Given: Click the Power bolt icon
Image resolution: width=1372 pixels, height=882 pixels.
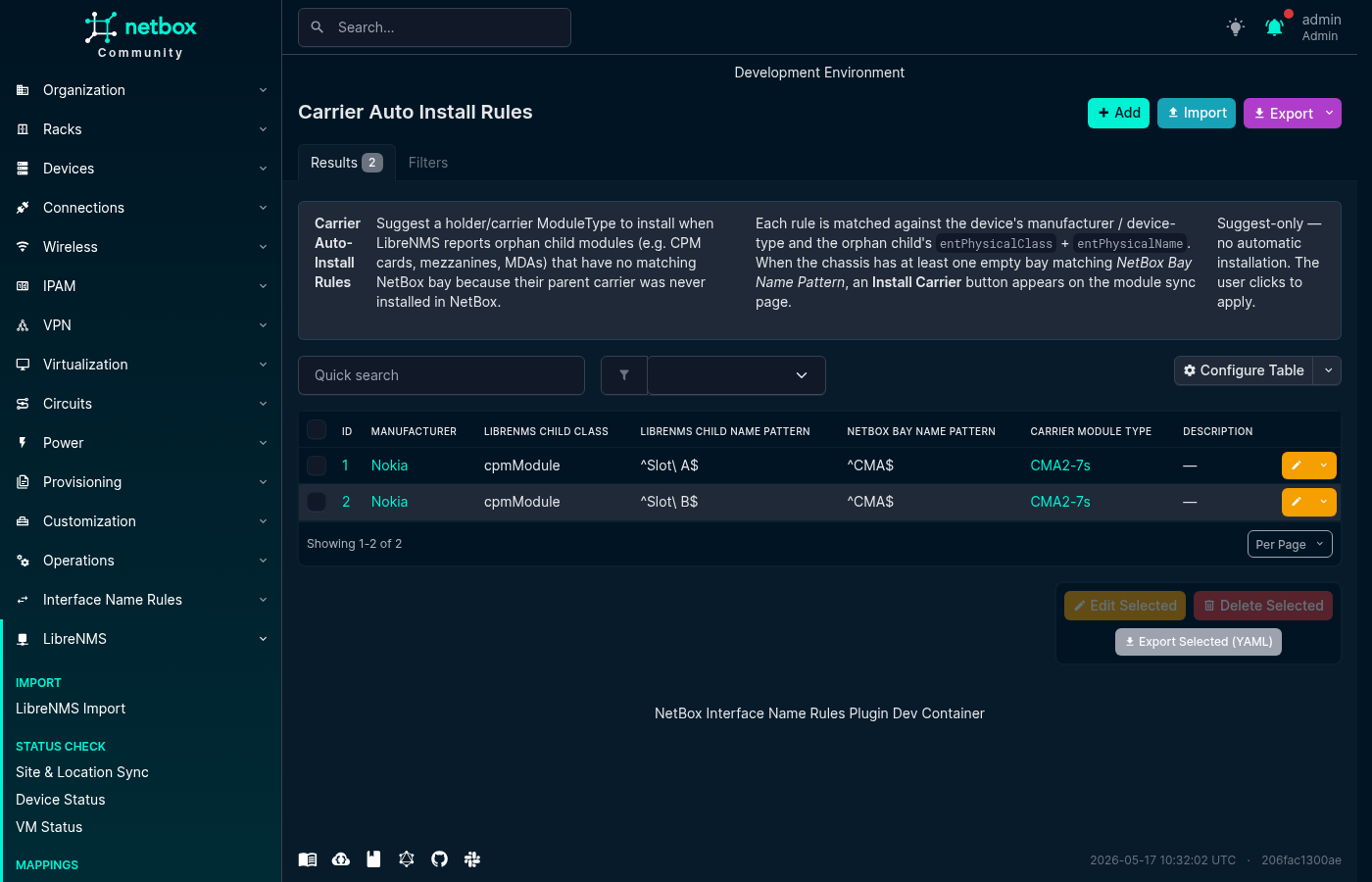Looking at the screenshot, I should [23, 443].
